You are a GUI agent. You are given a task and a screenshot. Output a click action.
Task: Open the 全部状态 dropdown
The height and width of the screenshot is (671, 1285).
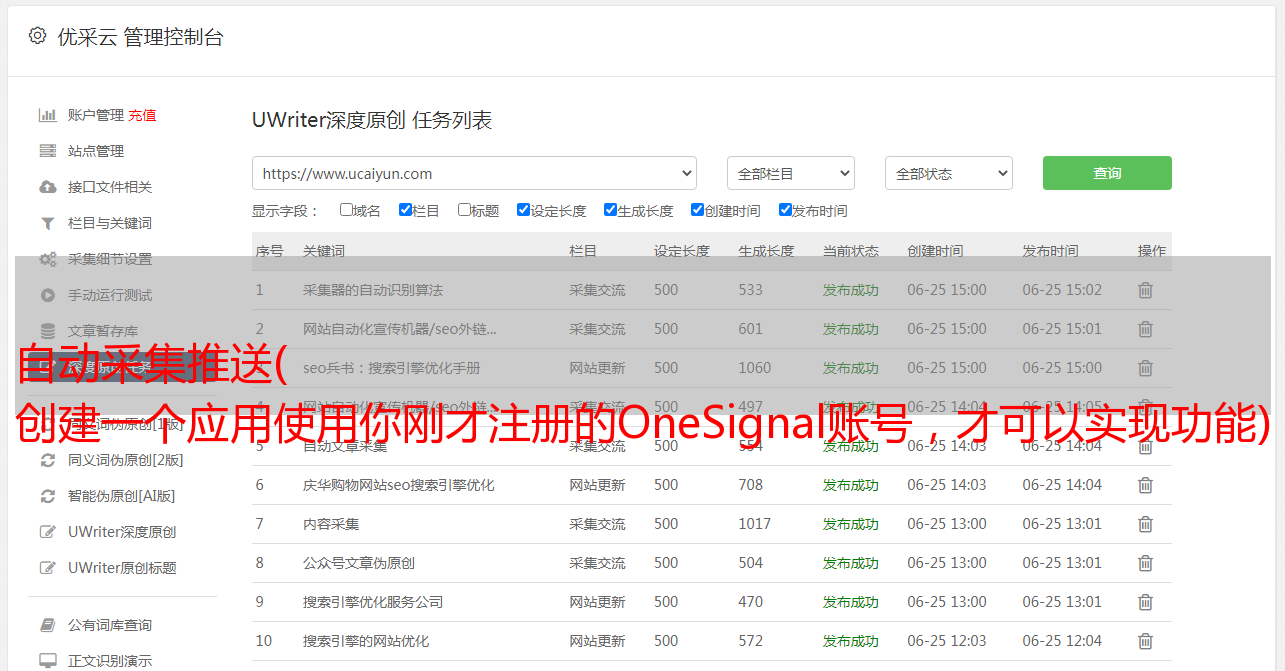click(x=949, y=173)
